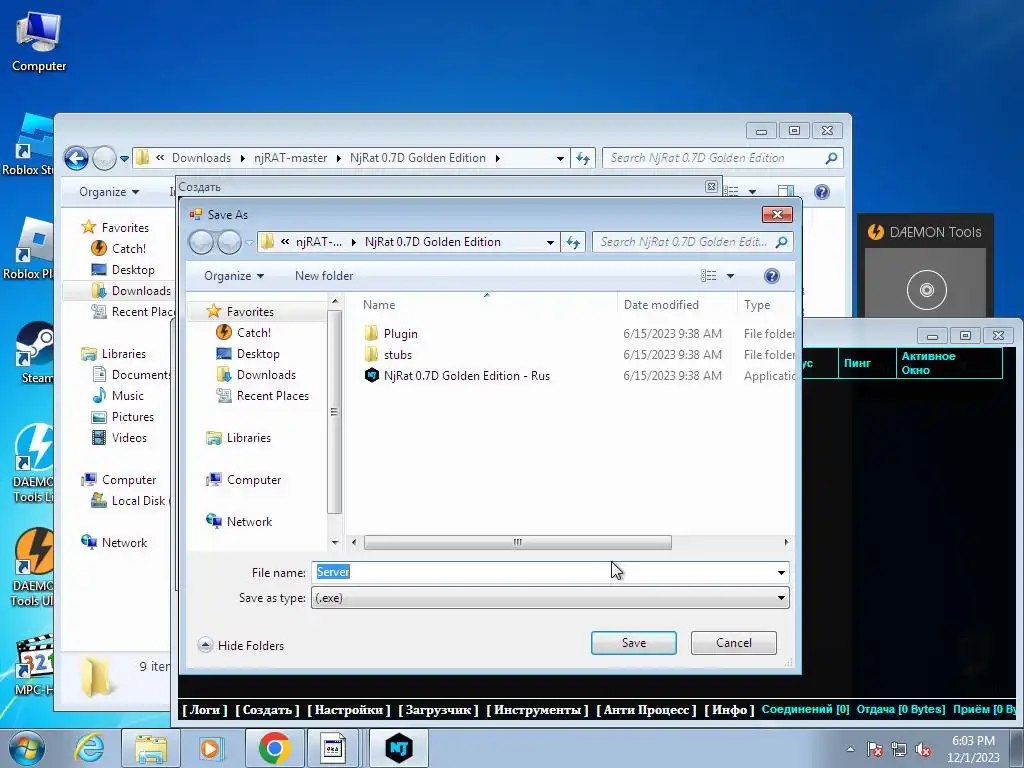The width and height of the screenshot is (1024, 768).
Task: Click the Back arrow in the Save As dialog
Action: [201, 242]
